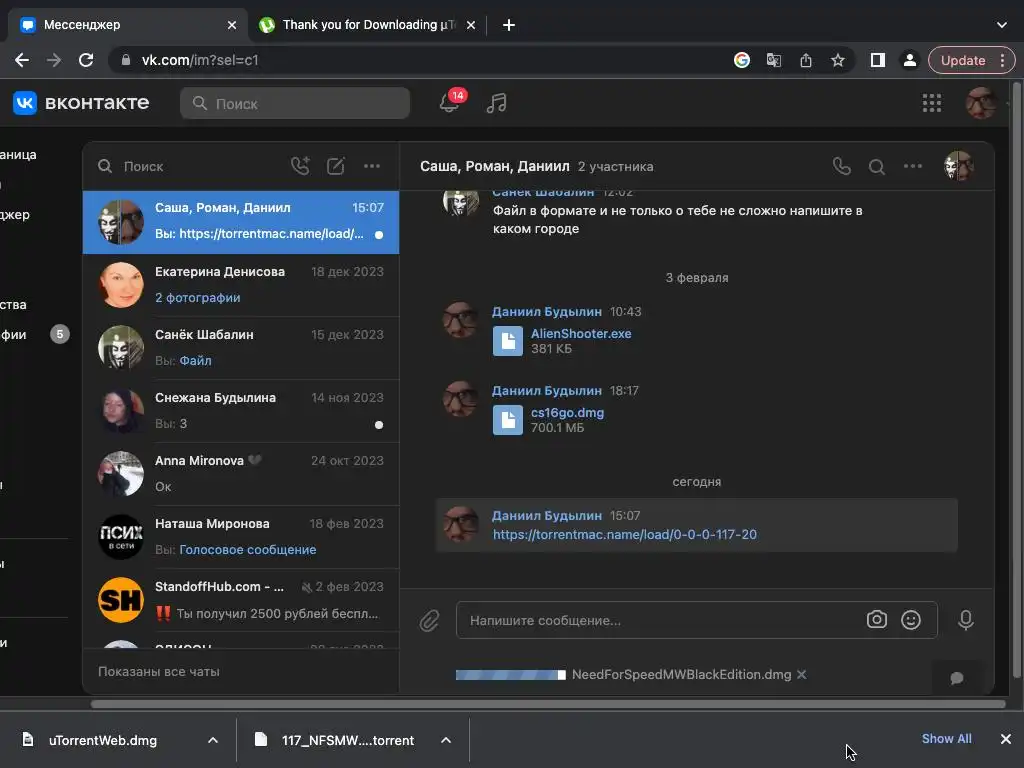Focus the VK top search field
The height and width of the screenshot is (768, 1024).
pyautogui.click(x=295, y=103)
